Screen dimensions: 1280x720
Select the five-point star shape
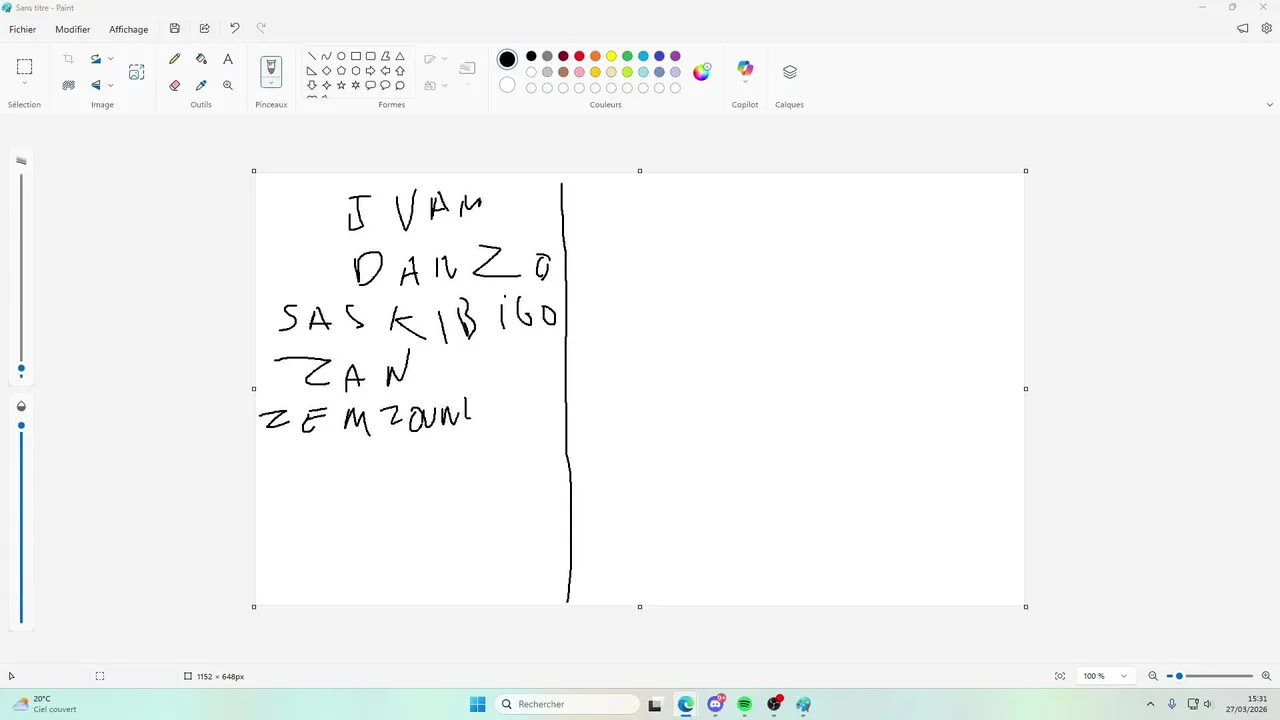(341, 85)
